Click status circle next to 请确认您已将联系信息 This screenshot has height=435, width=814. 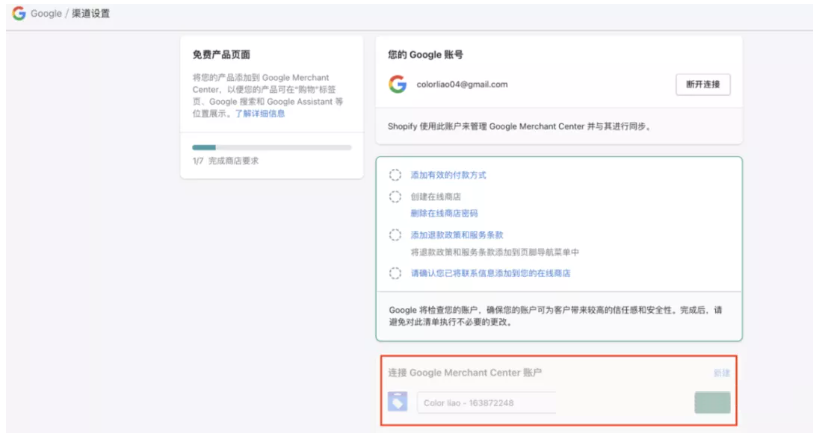[x=396, y=273]
